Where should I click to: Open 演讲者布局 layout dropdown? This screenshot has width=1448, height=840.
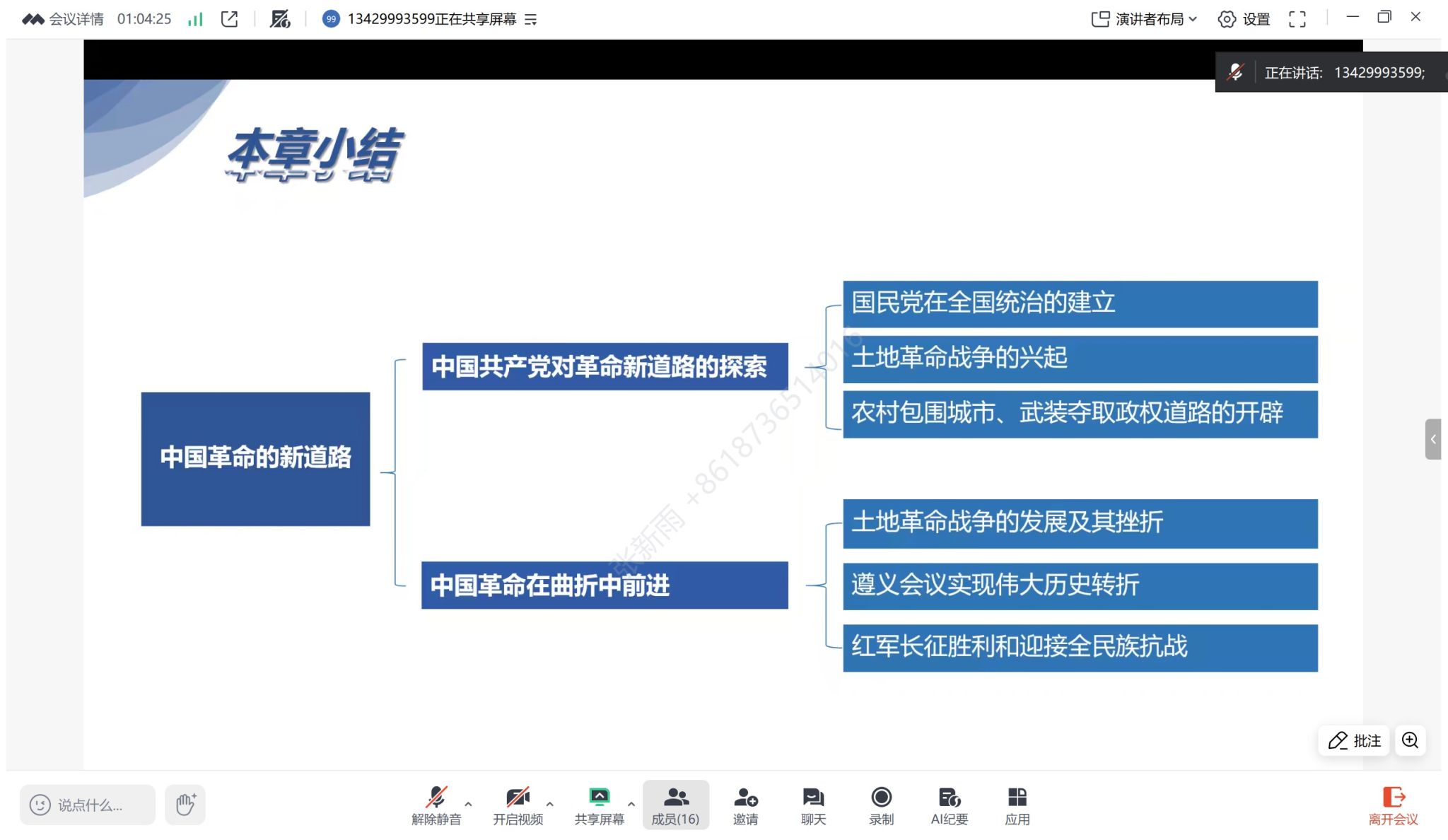click(1144, 19)
